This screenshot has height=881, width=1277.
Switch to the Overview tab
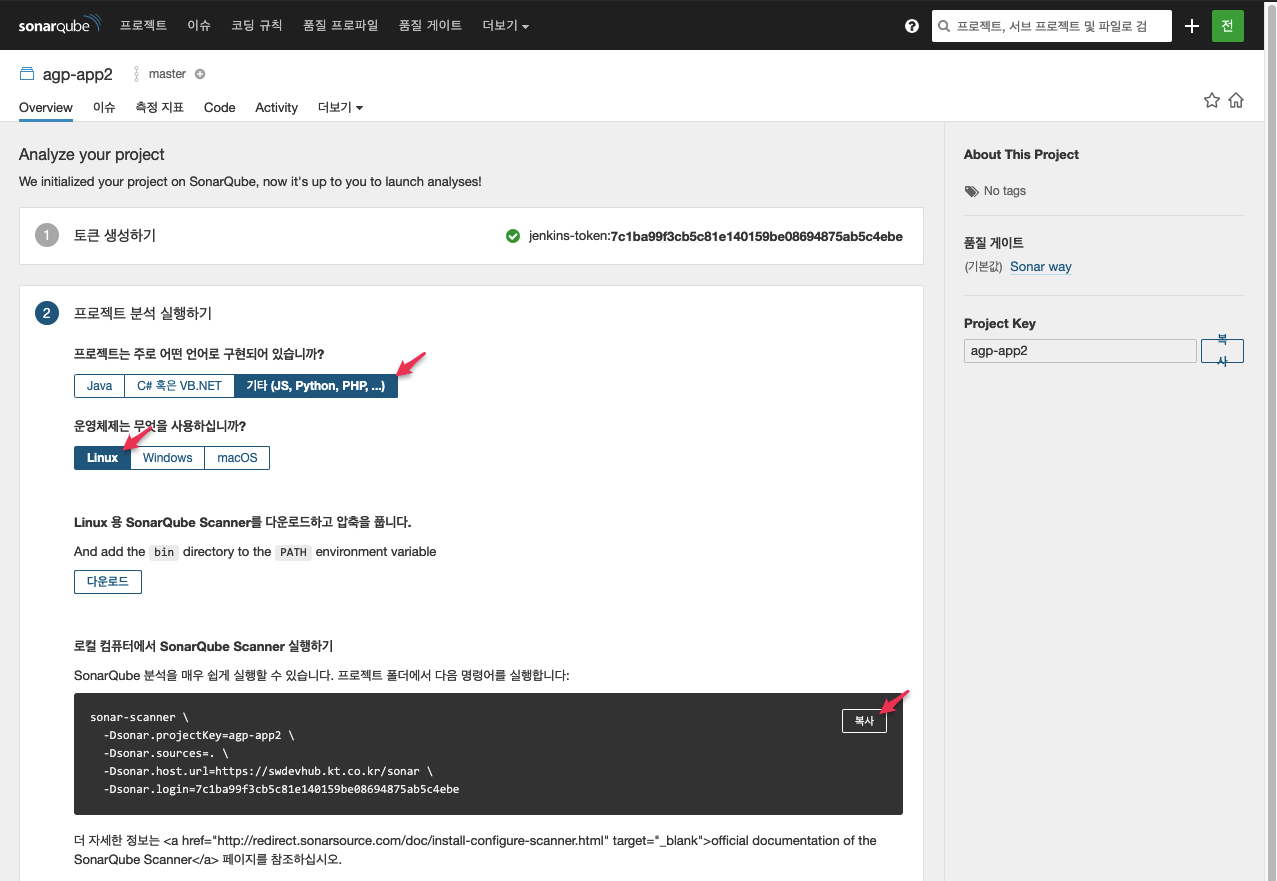tap(46, 107)
